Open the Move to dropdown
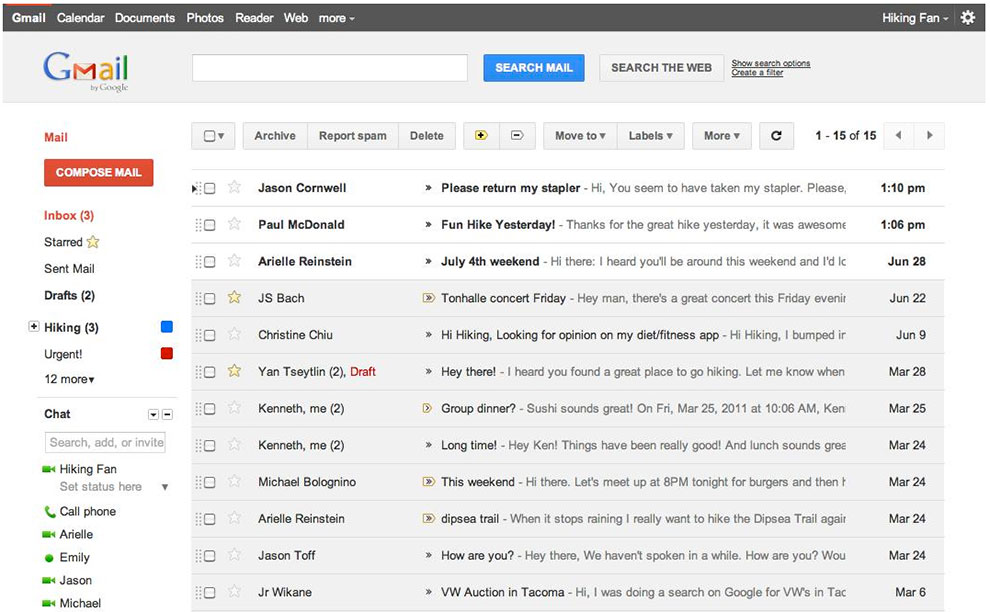The height and width of the screenshot is (612, 990). click(x=580, y=136)
